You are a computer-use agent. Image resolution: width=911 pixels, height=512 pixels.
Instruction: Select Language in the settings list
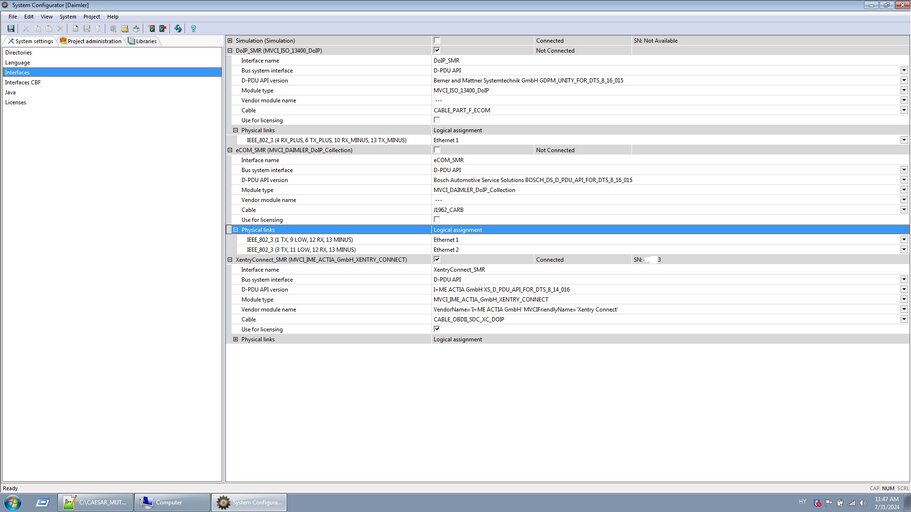pyautogui.click(x=112, y=62)
